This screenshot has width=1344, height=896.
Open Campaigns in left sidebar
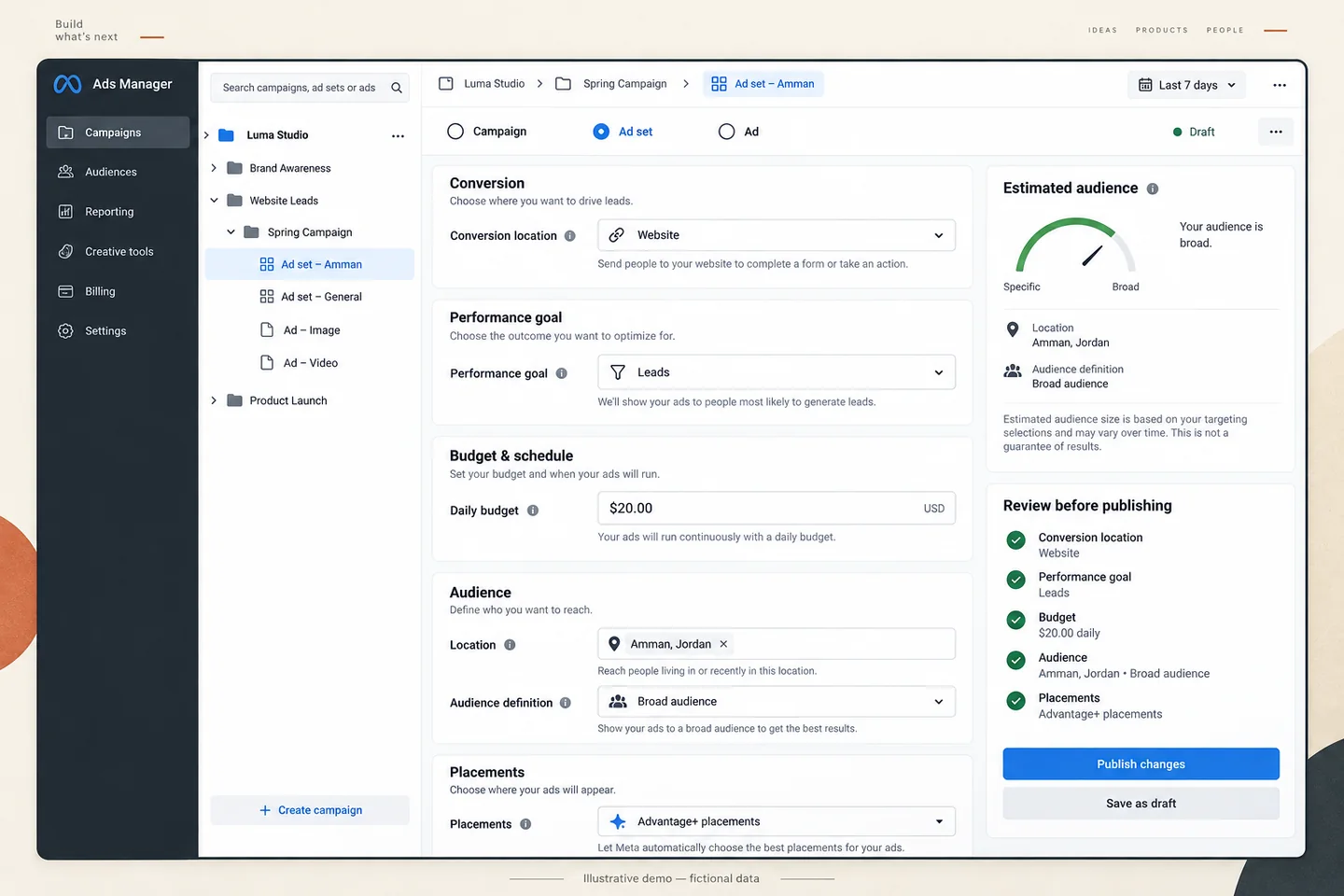point(118,133)
